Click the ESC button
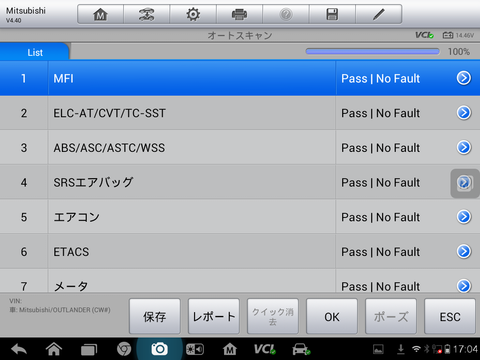The width and height of the screenshot is (480, 360). (x=450, y=316)
